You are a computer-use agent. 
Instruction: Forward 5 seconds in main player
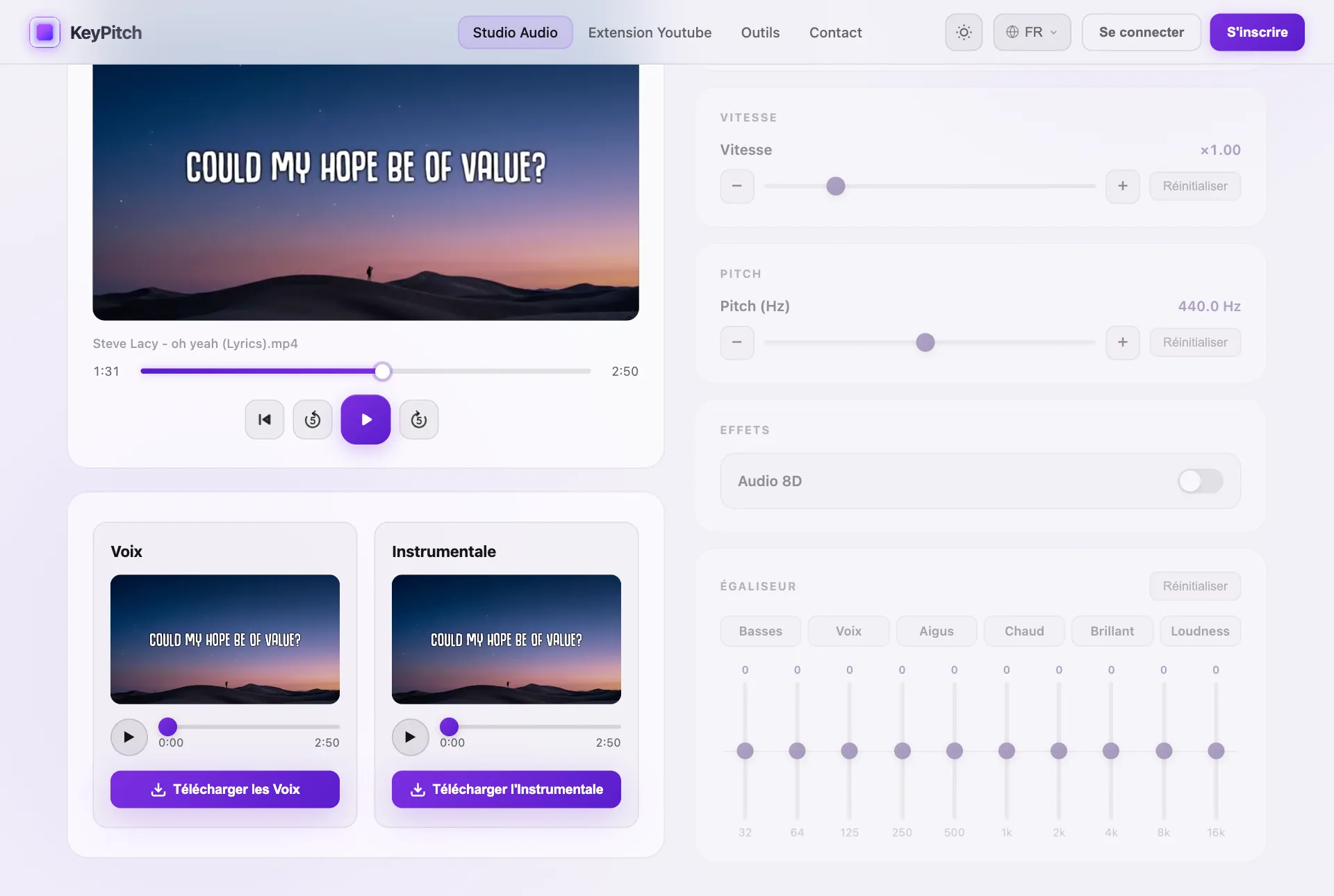click(419, 420)
